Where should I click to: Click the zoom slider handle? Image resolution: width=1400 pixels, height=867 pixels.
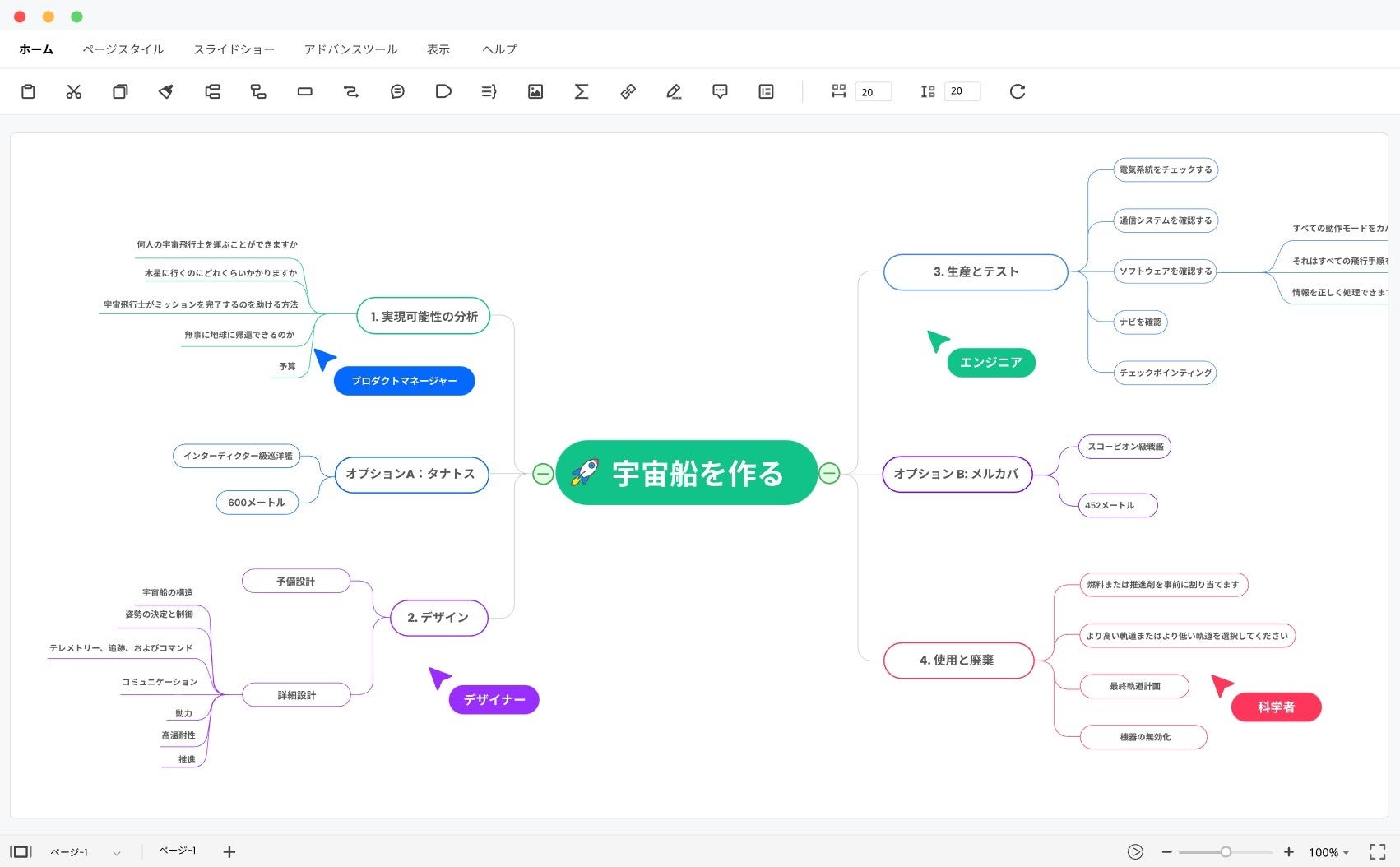coord(1226,852)
